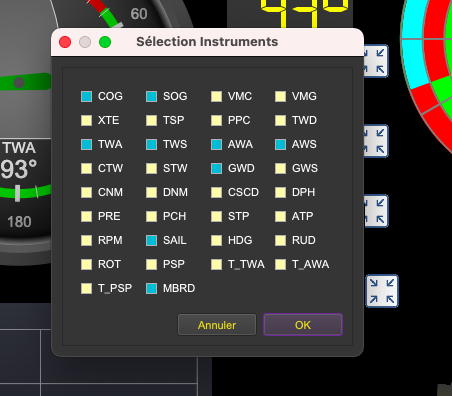Uncheck the SAIL checkbox

click(152, 240)
